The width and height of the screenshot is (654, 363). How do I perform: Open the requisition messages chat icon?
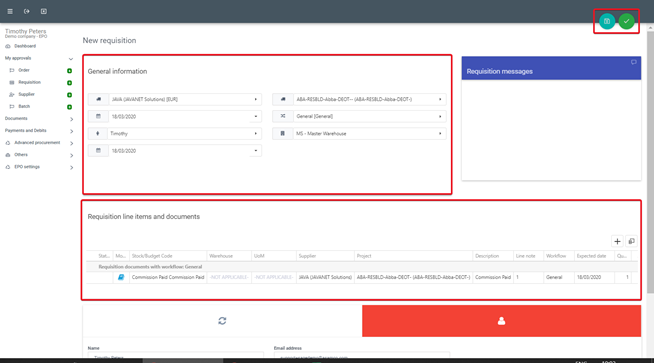(634, 62)
